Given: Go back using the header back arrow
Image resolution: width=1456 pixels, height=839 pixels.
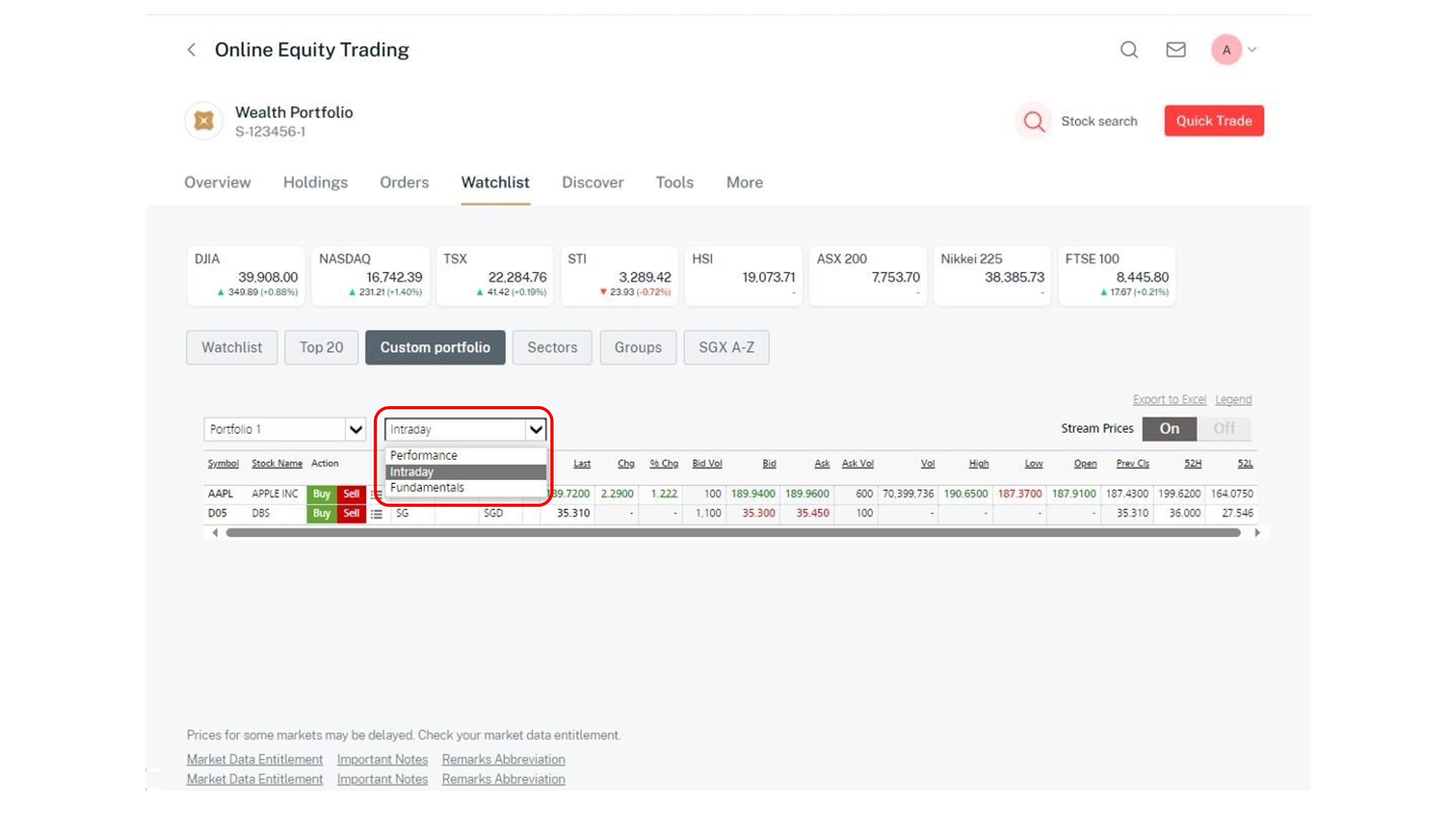Looking at the screenshot, I should 191,49.
